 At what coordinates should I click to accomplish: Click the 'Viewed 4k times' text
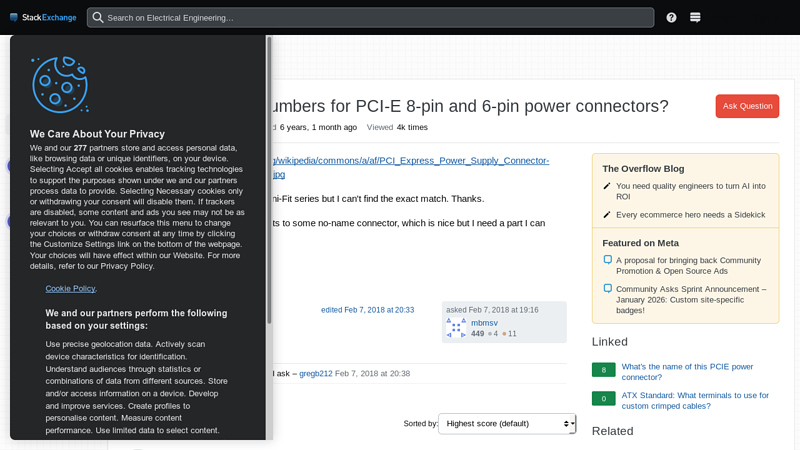pos(397,127)
